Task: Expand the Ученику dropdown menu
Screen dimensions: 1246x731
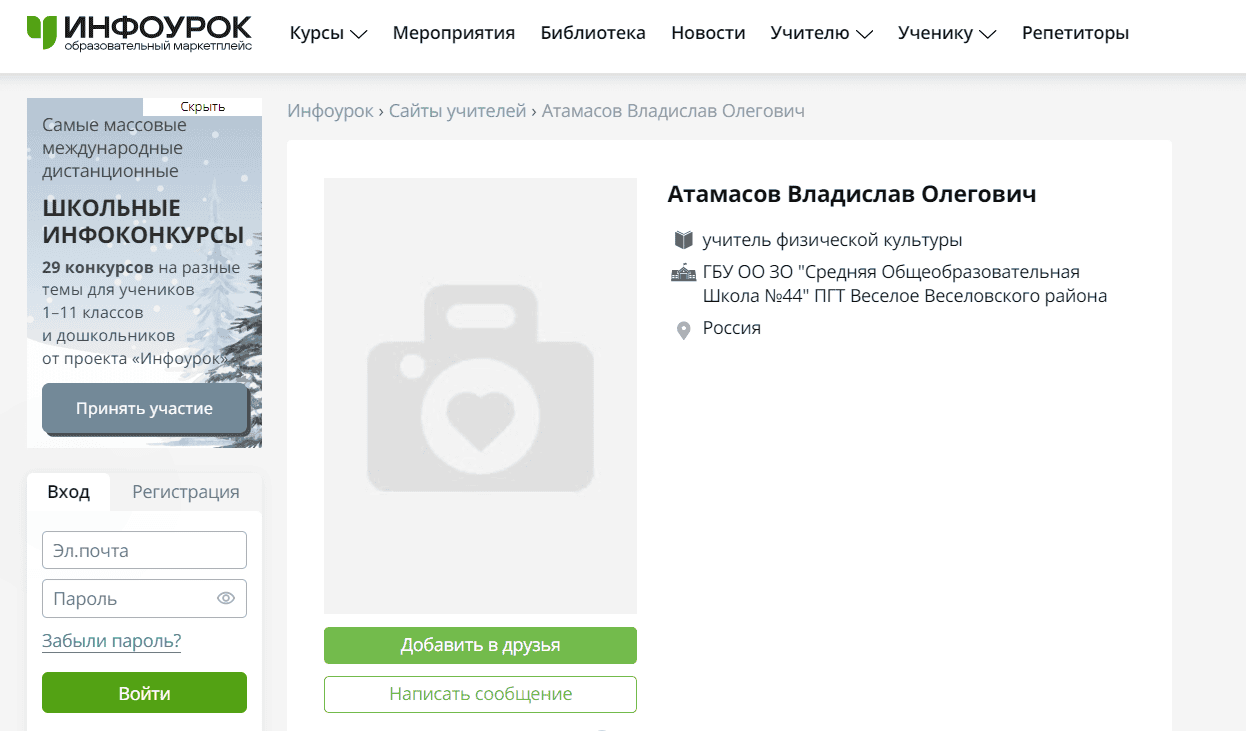Action: coord(946,33)
